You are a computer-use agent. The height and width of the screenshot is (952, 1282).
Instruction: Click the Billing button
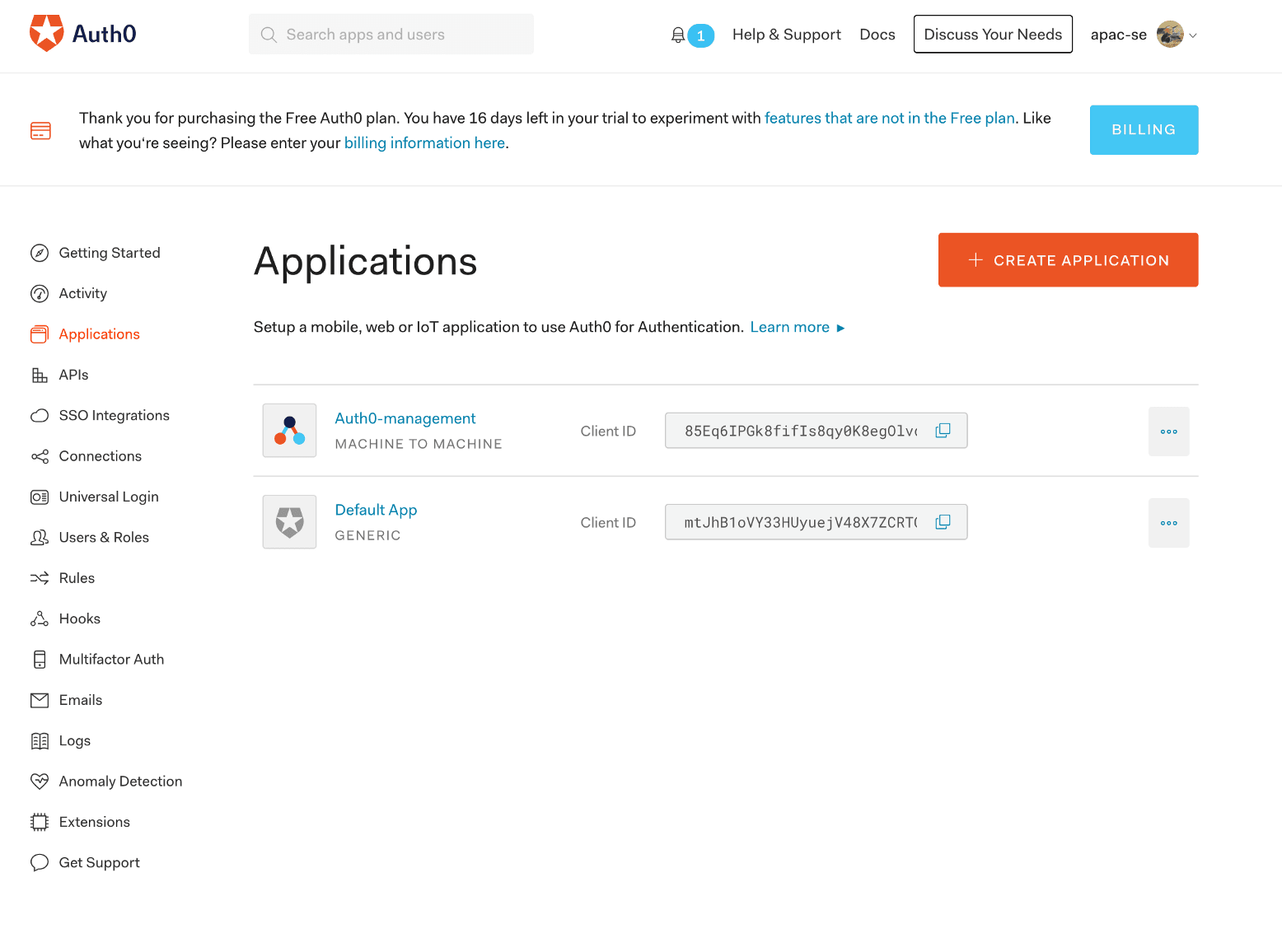coord(1143,130)
